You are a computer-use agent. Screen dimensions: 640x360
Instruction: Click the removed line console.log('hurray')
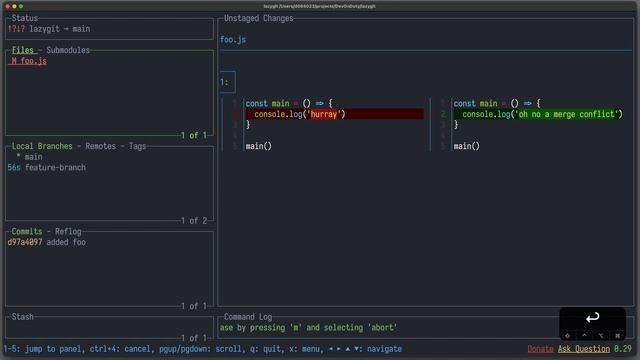coord(334,114)
